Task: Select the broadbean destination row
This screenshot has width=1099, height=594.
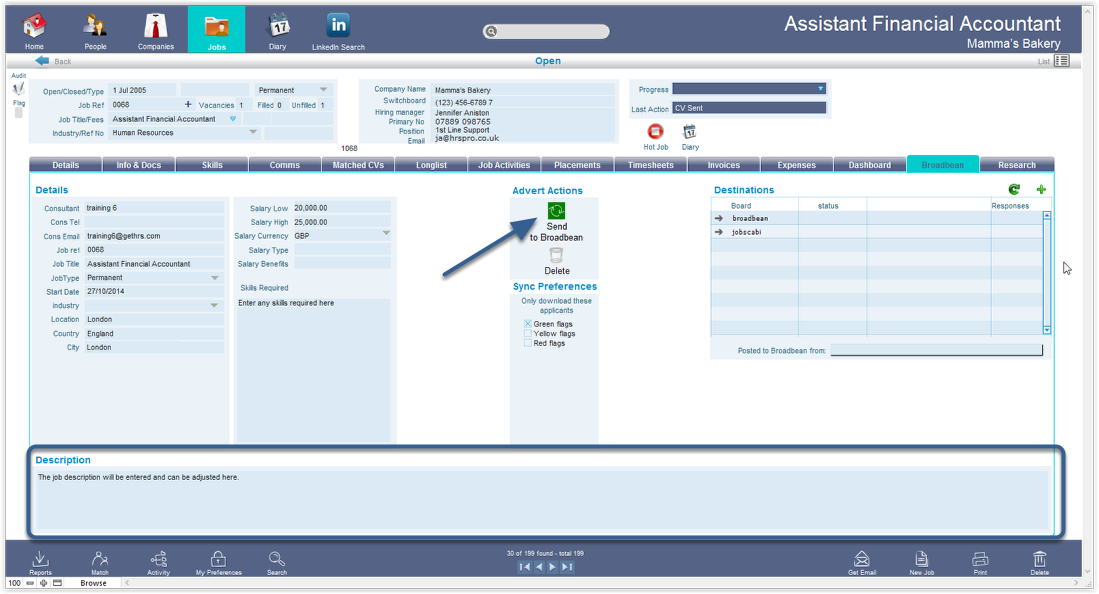Action: click(877, 218)
